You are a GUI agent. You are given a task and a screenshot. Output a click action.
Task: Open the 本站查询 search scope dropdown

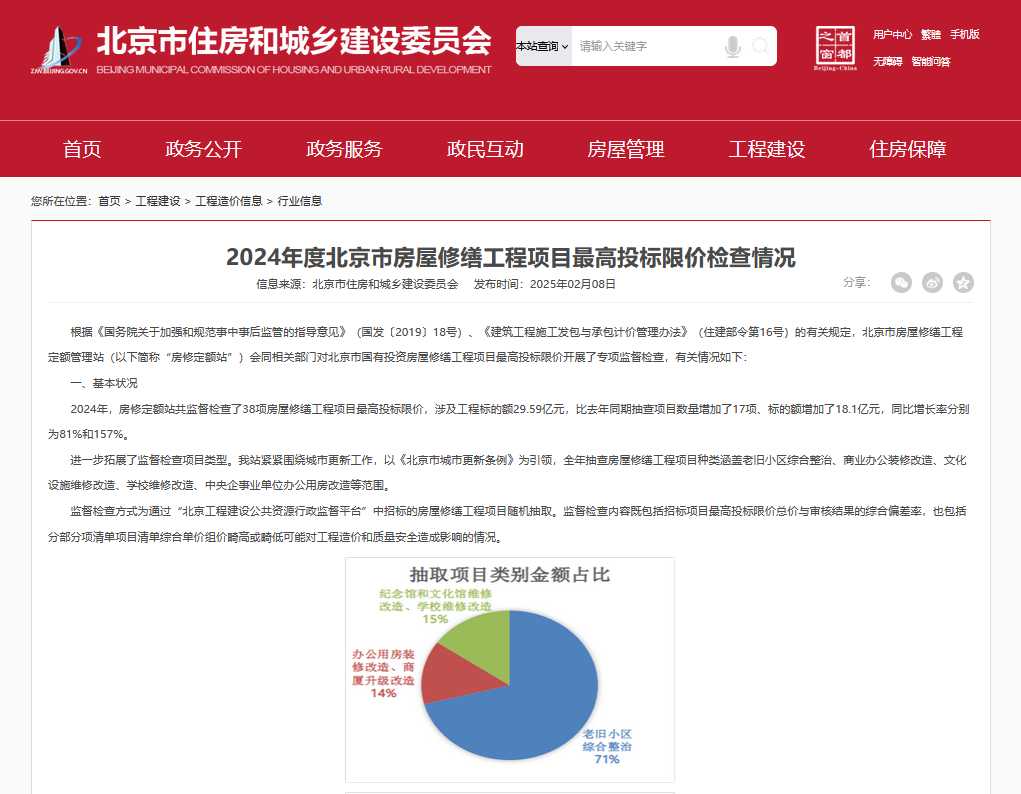coord(543,46)
